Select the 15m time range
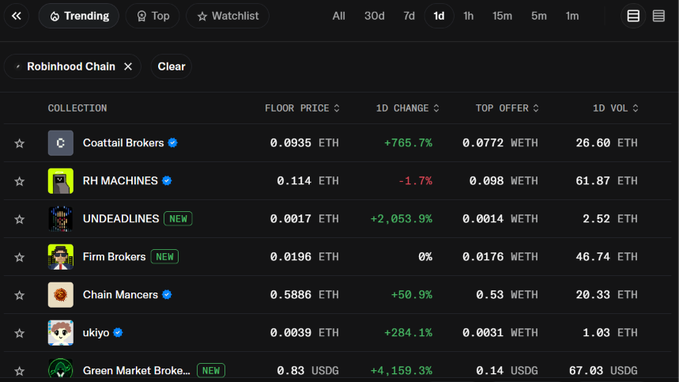The width and height of the screenshot is (679, 382). [x=502, y=16]
